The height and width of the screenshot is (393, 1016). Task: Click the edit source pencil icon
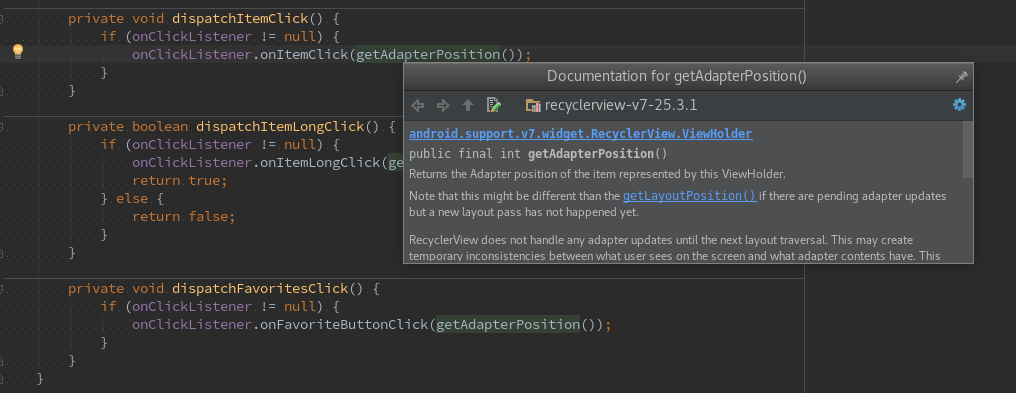click(494, 105)
